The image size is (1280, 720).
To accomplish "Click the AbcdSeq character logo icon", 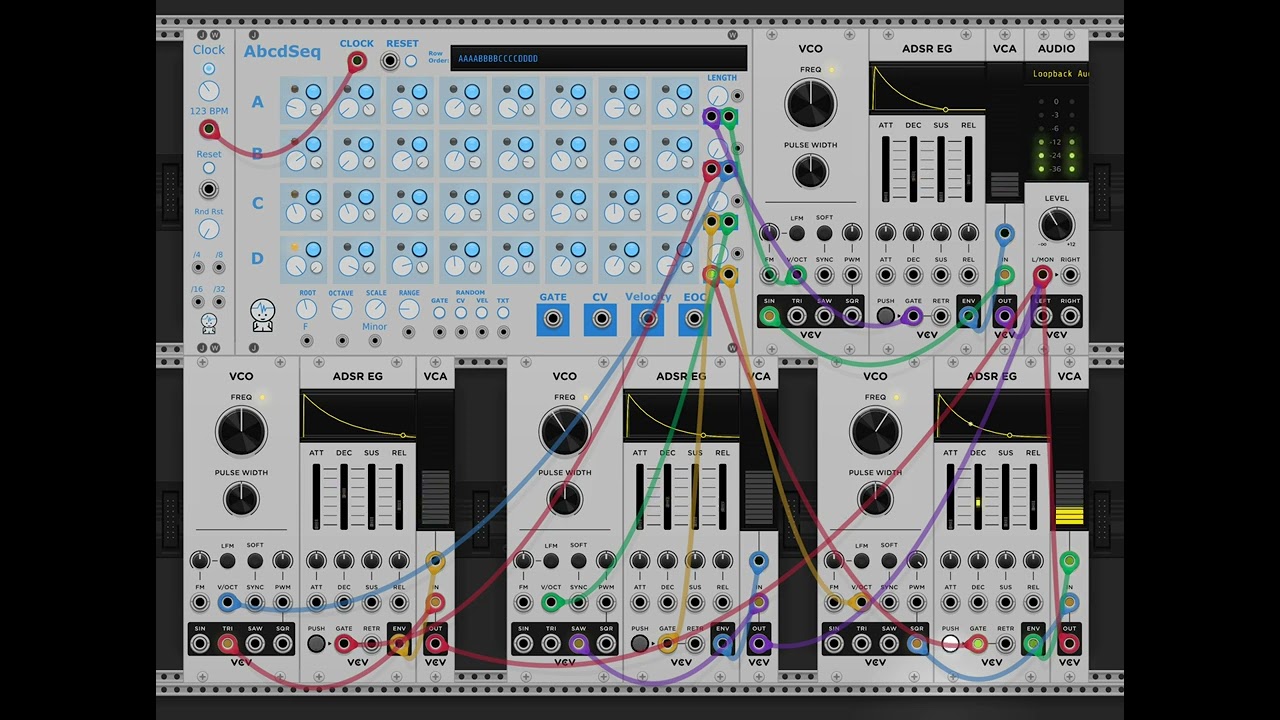I will [262, 316].
